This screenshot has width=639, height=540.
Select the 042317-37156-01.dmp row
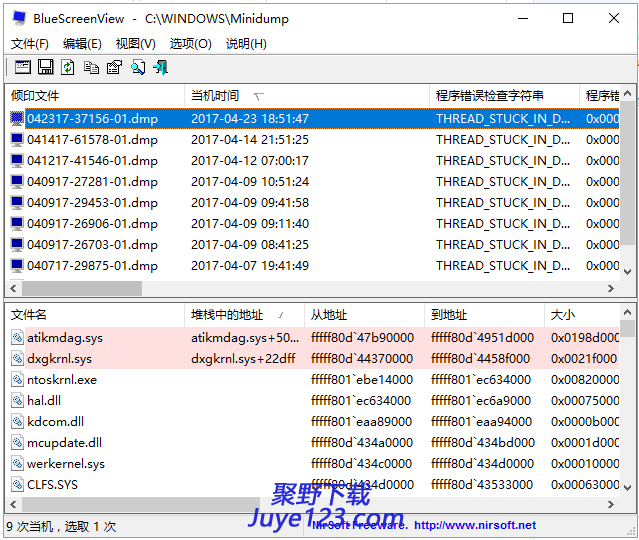point(312,119)
